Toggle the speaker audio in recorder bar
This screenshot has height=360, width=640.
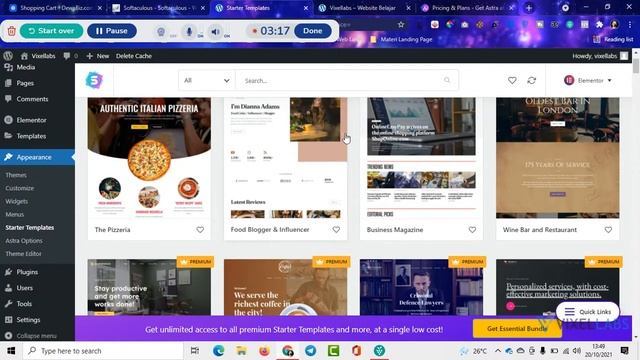[x=215, y=31]
